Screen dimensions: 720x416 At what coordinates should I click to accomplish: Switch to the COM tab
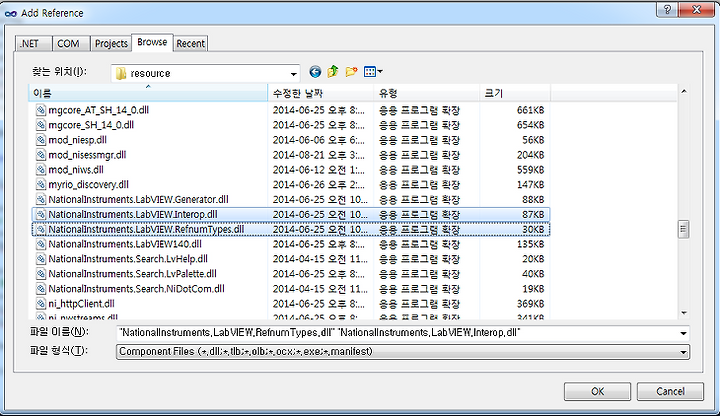pos(71,44)
